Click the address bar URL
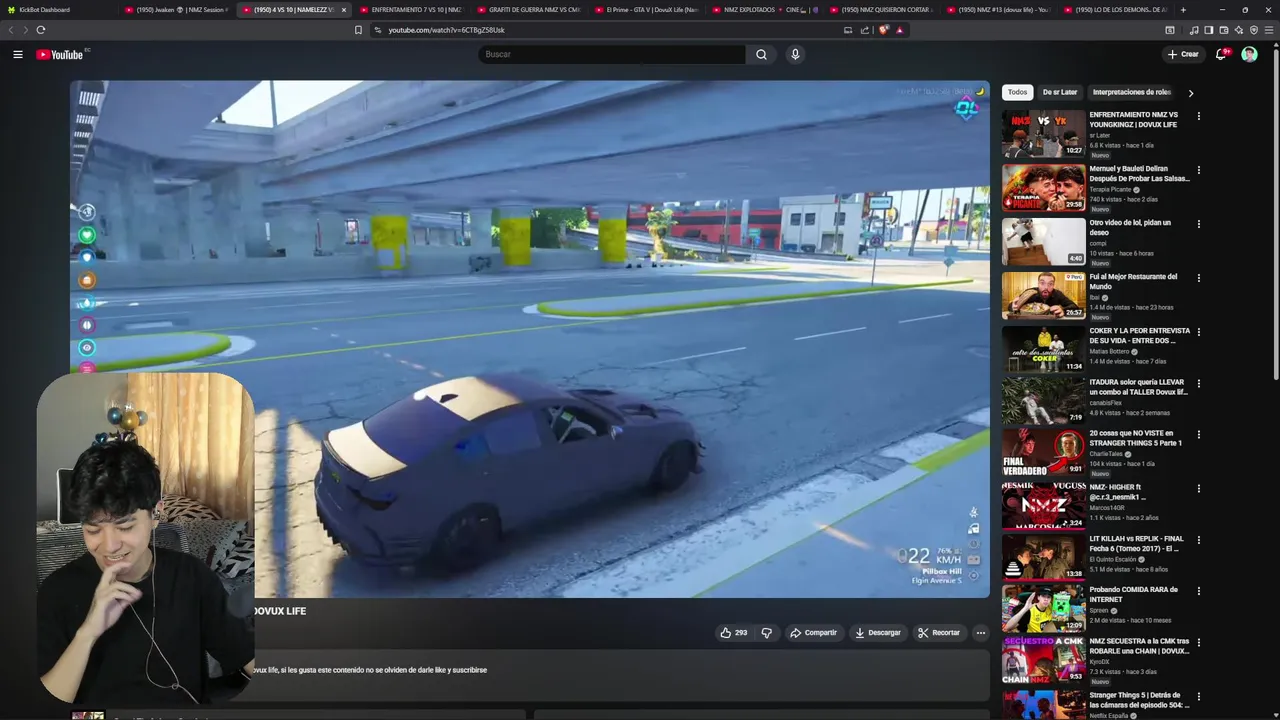Viewport: 1280px width, 720px height. point(447,30)
